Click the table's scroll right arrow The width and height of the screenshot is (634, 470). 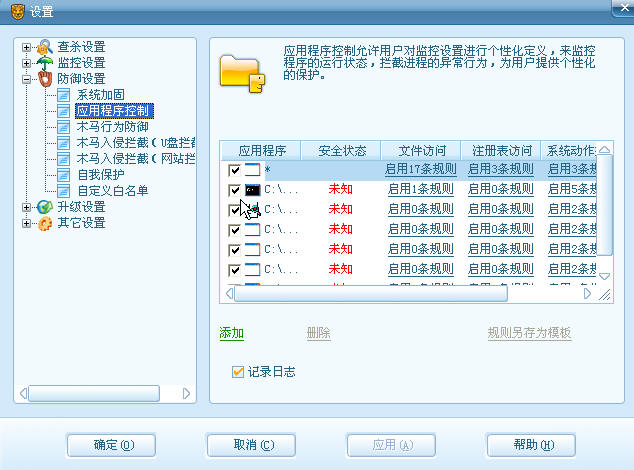tap(587, 293)
